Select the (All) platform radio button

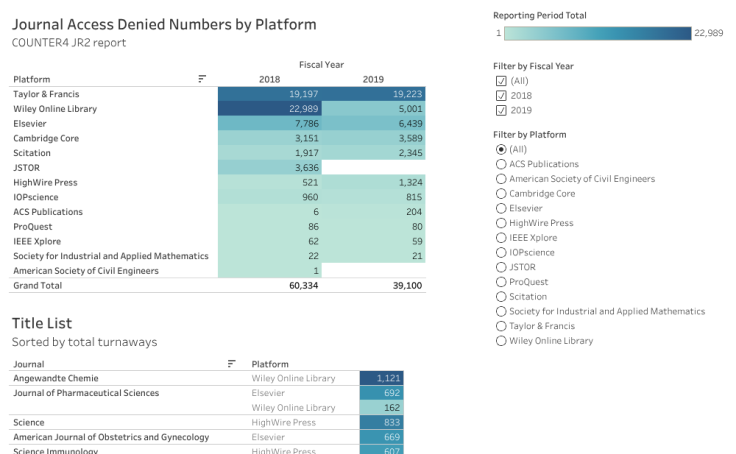[501, 149]
